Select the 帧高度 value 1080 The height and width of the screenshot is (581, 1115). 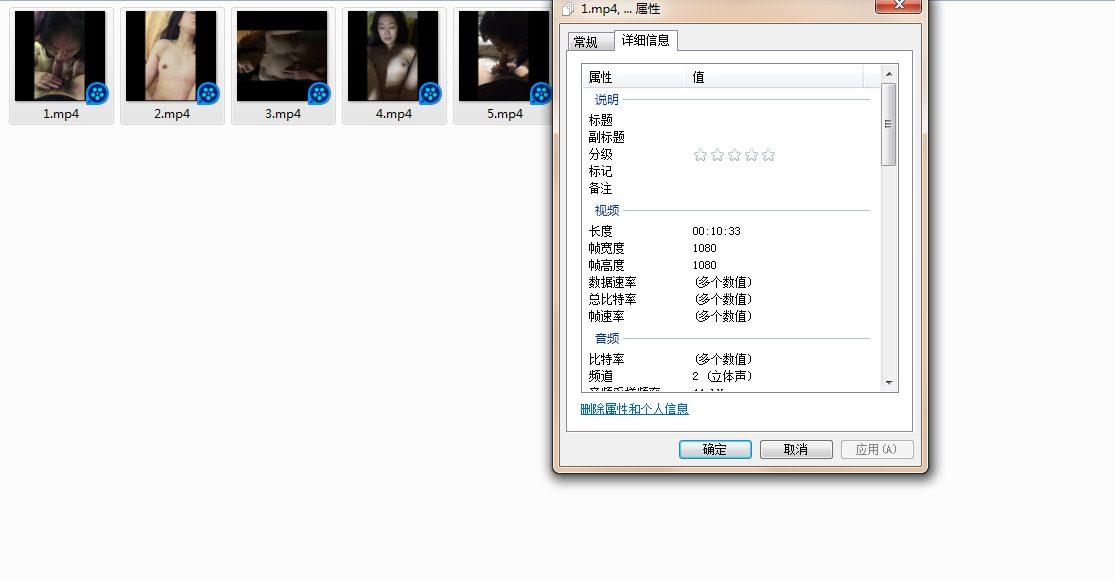point(705,265)
